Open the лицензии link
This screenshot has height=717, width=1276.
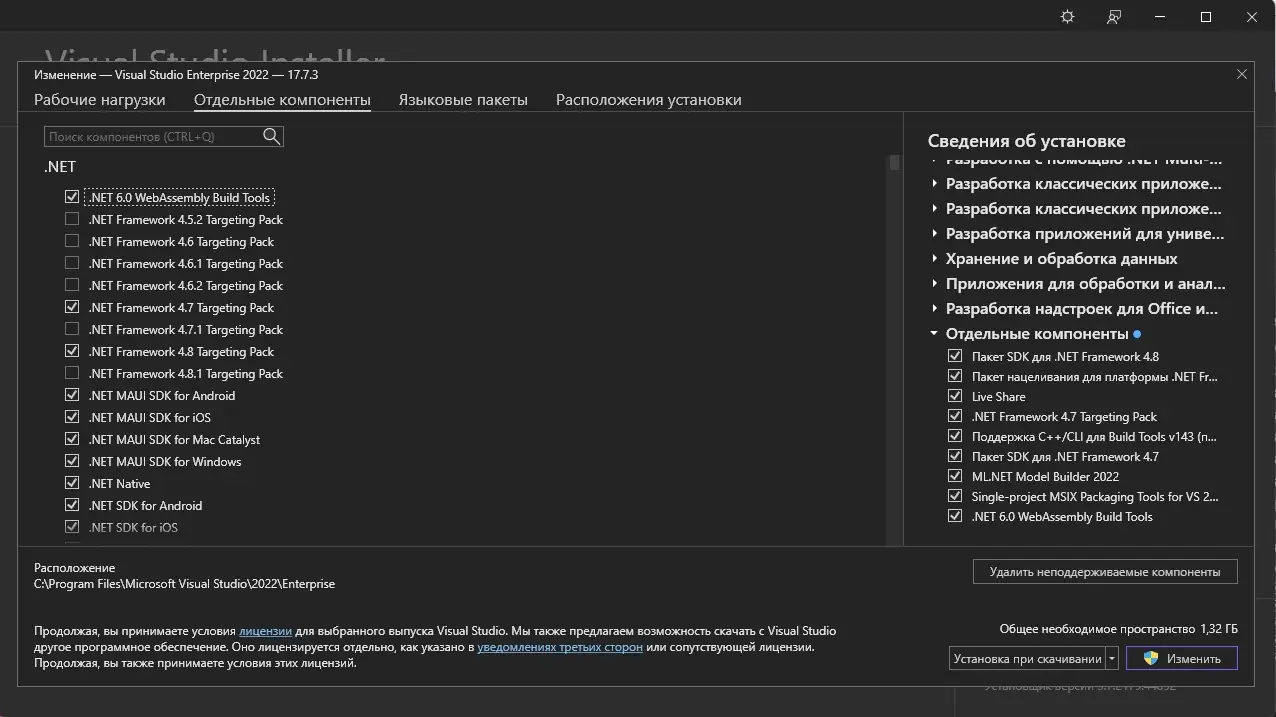[x=265, y=631]
